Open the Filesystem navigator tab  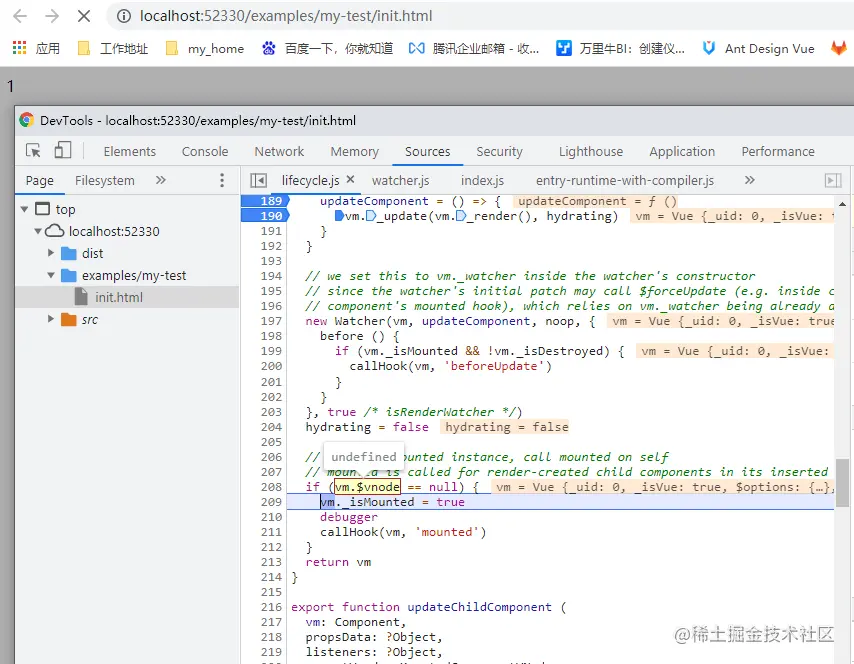(x=105, y=180)
